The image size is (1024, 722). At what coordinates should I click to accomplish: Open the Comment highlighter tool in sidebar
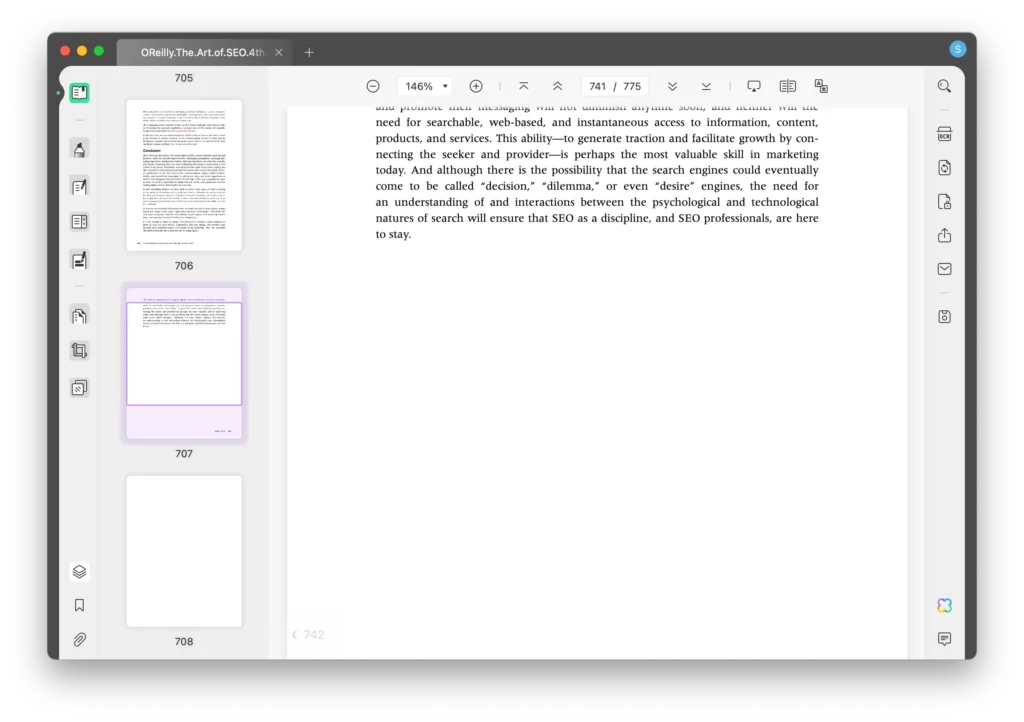click(79, 149)
